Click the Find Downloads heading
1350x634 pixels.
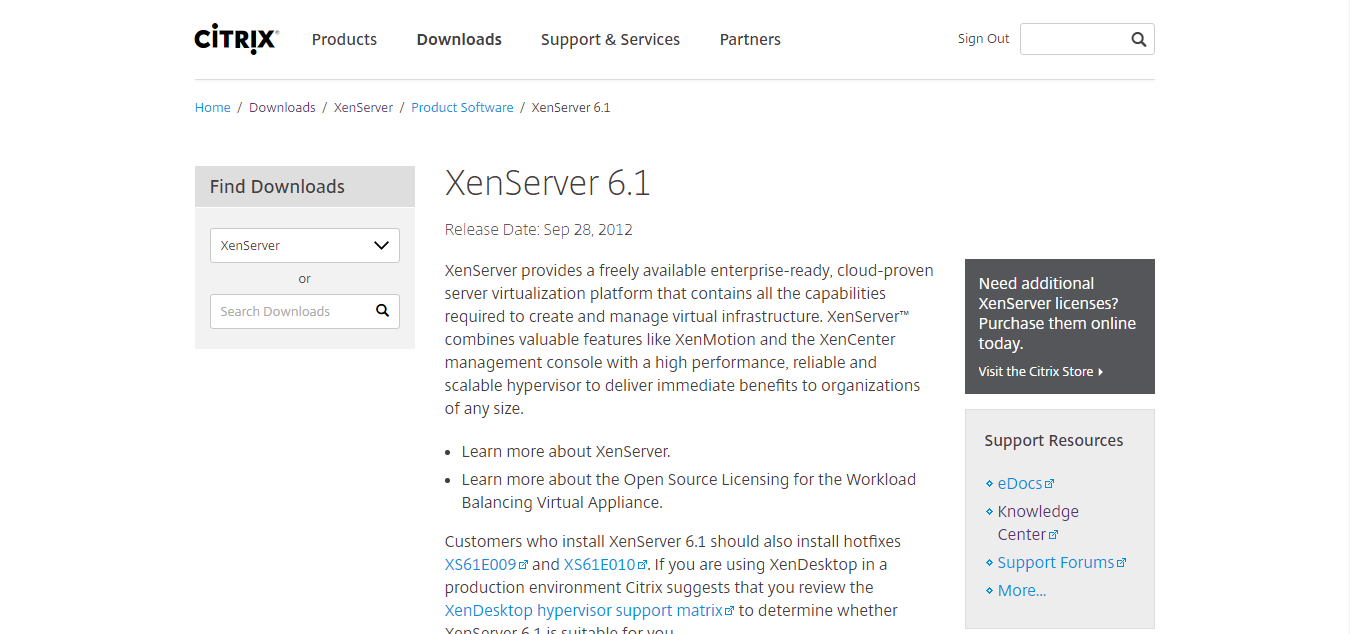tap(277, 186)
